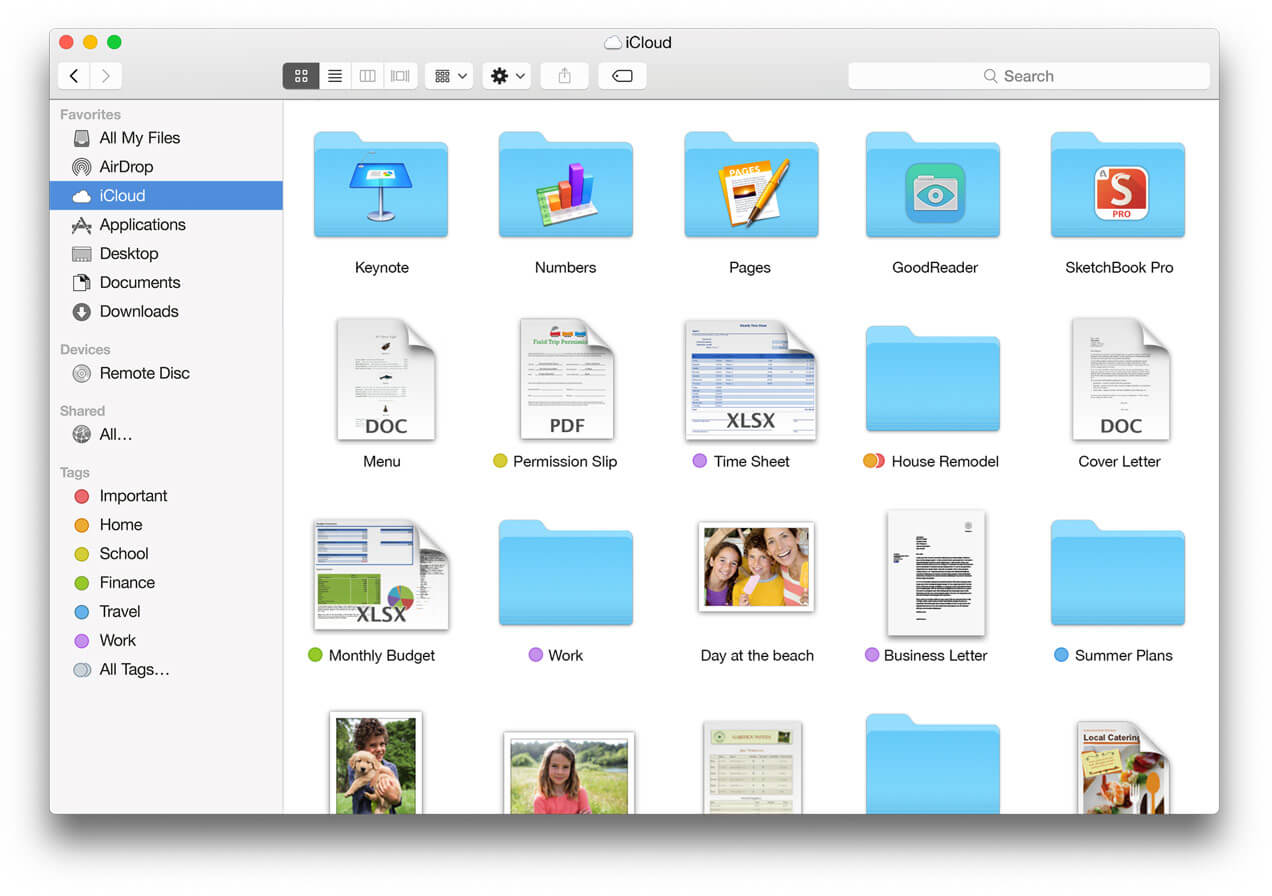Select Downloads in the sidebar
Screen dimensions: 1272x896
138,312
